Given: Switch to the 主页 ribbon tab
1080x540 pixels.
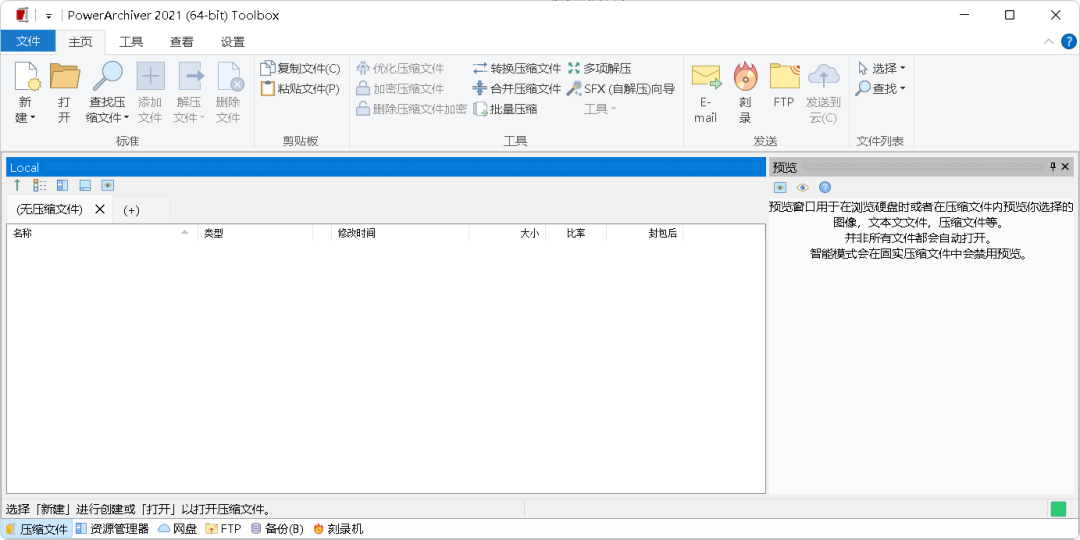Looking at the screenshot, I should pyautogui.click(x=81, y=41).
